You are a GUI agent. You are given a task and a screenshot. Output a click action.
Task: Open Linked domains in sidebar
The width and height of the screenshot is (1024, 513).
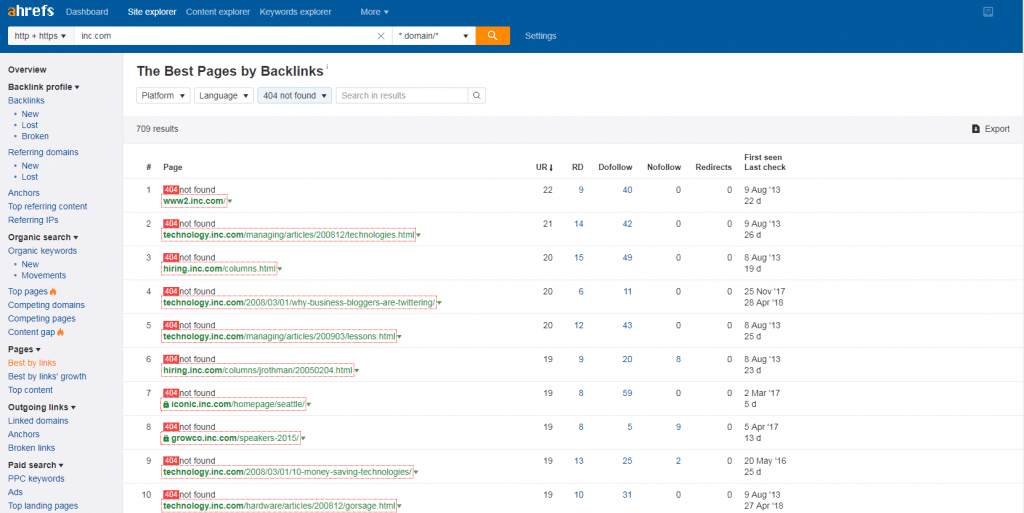[38, 421]
